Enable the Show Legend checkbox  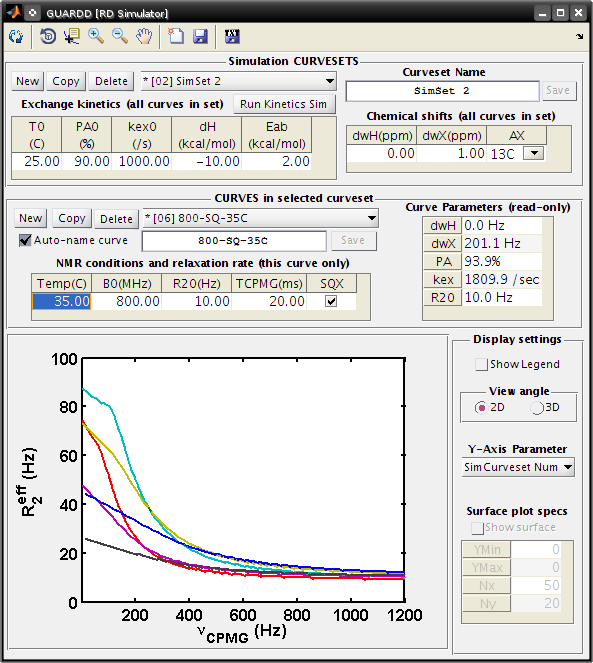(x=481, y=364)
